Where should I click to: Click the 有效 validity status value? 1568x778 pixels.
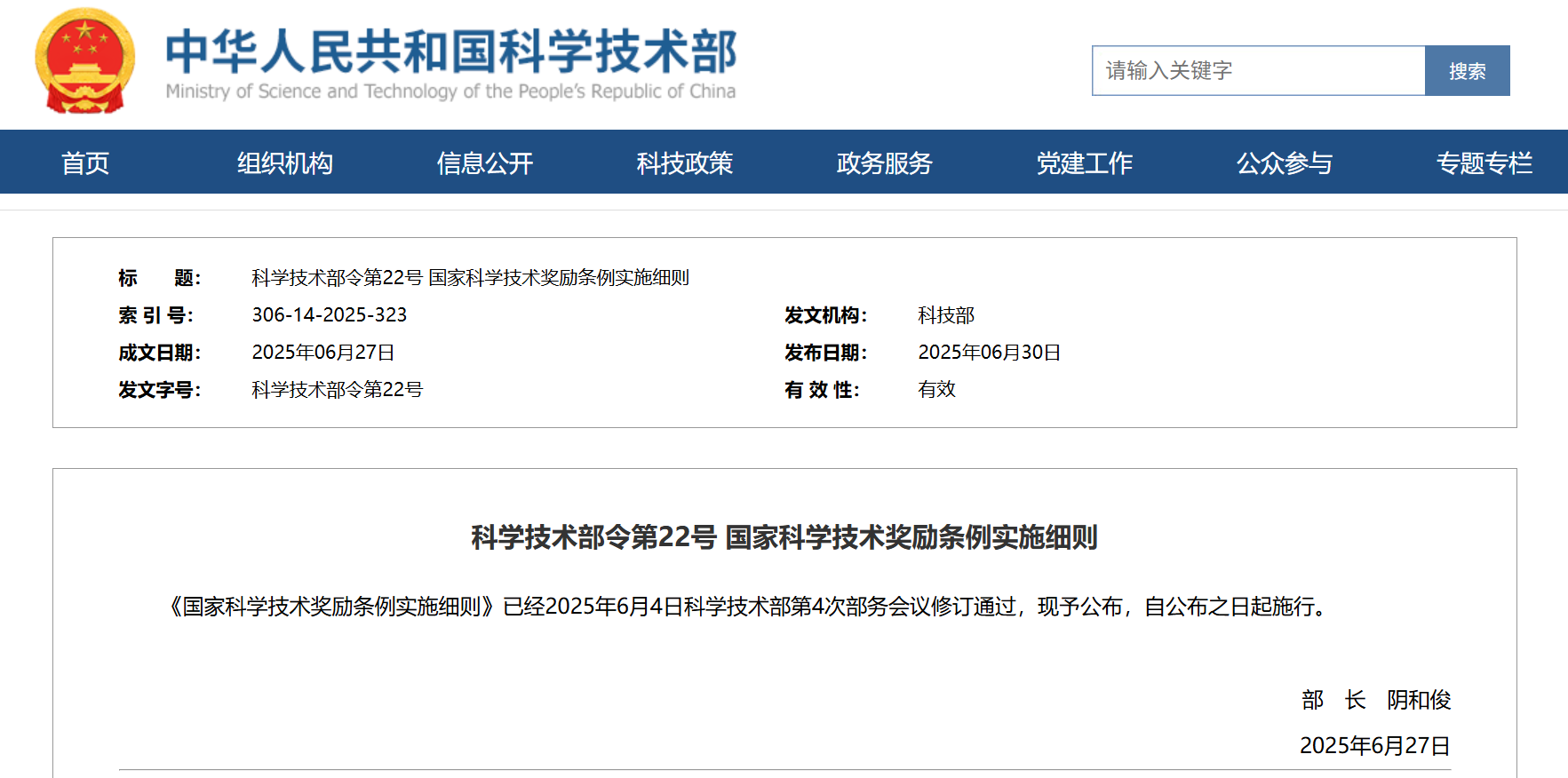coord(936,390)
